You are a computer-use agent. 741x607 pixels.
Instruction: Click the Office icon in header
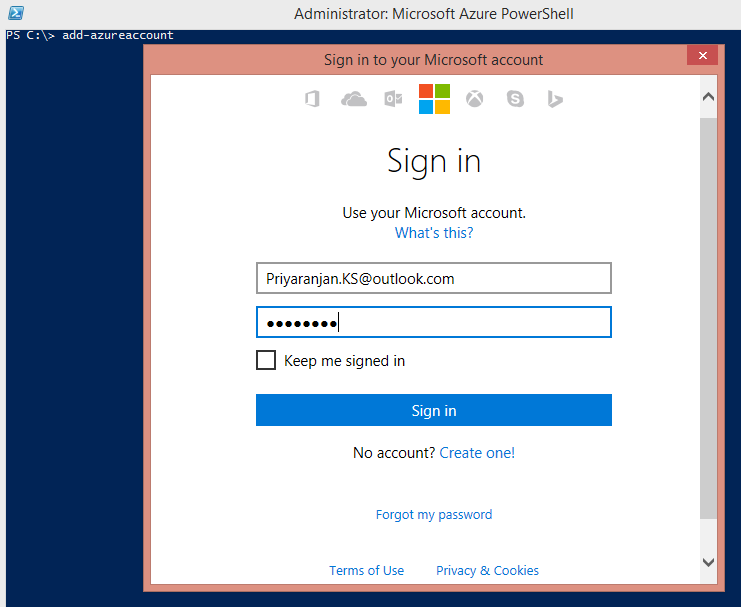(312, 99)
